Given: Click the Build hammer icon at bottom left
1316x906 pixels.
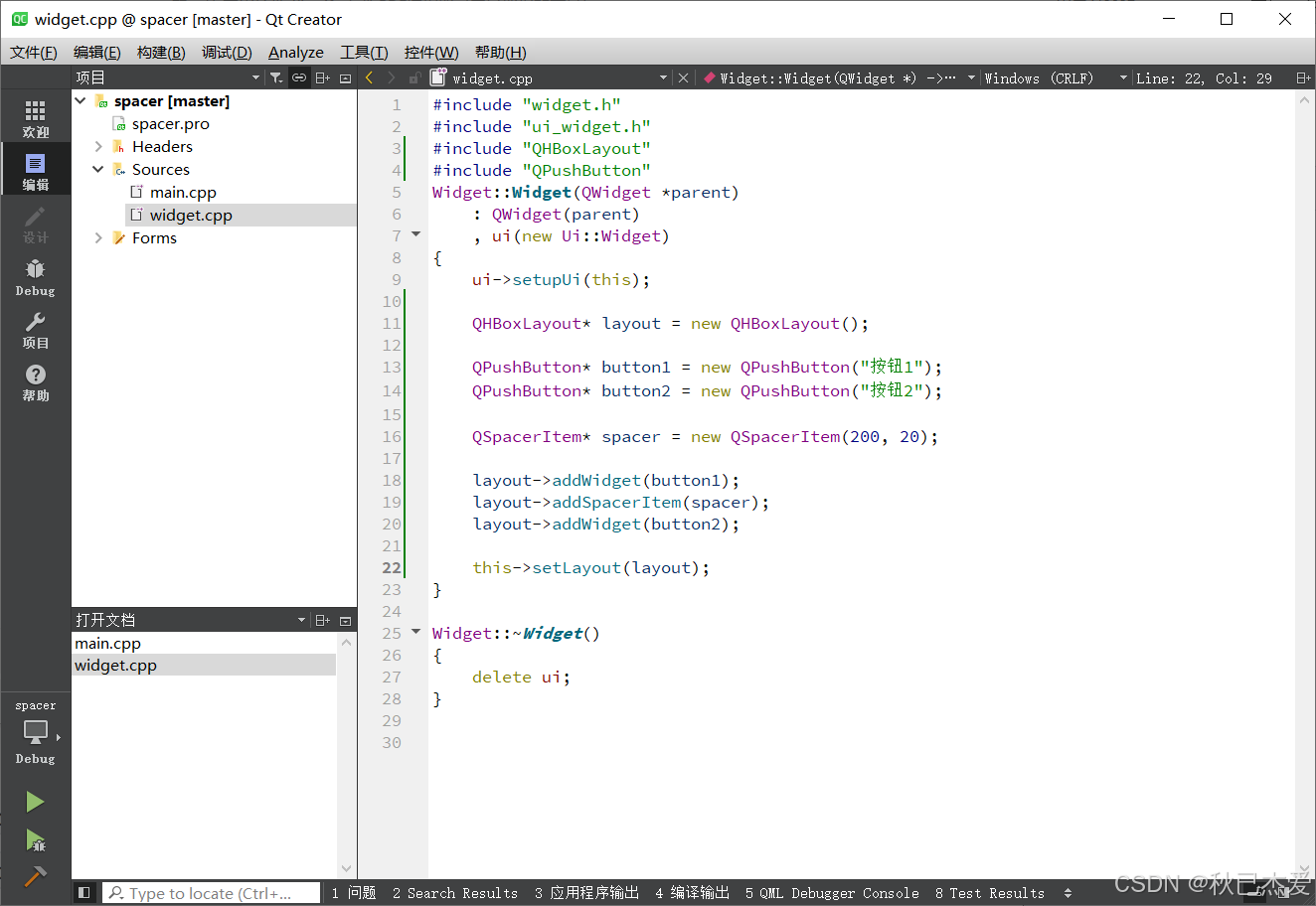Looking at the screenshot, I should pyautogui.click(x=35, y=874).
